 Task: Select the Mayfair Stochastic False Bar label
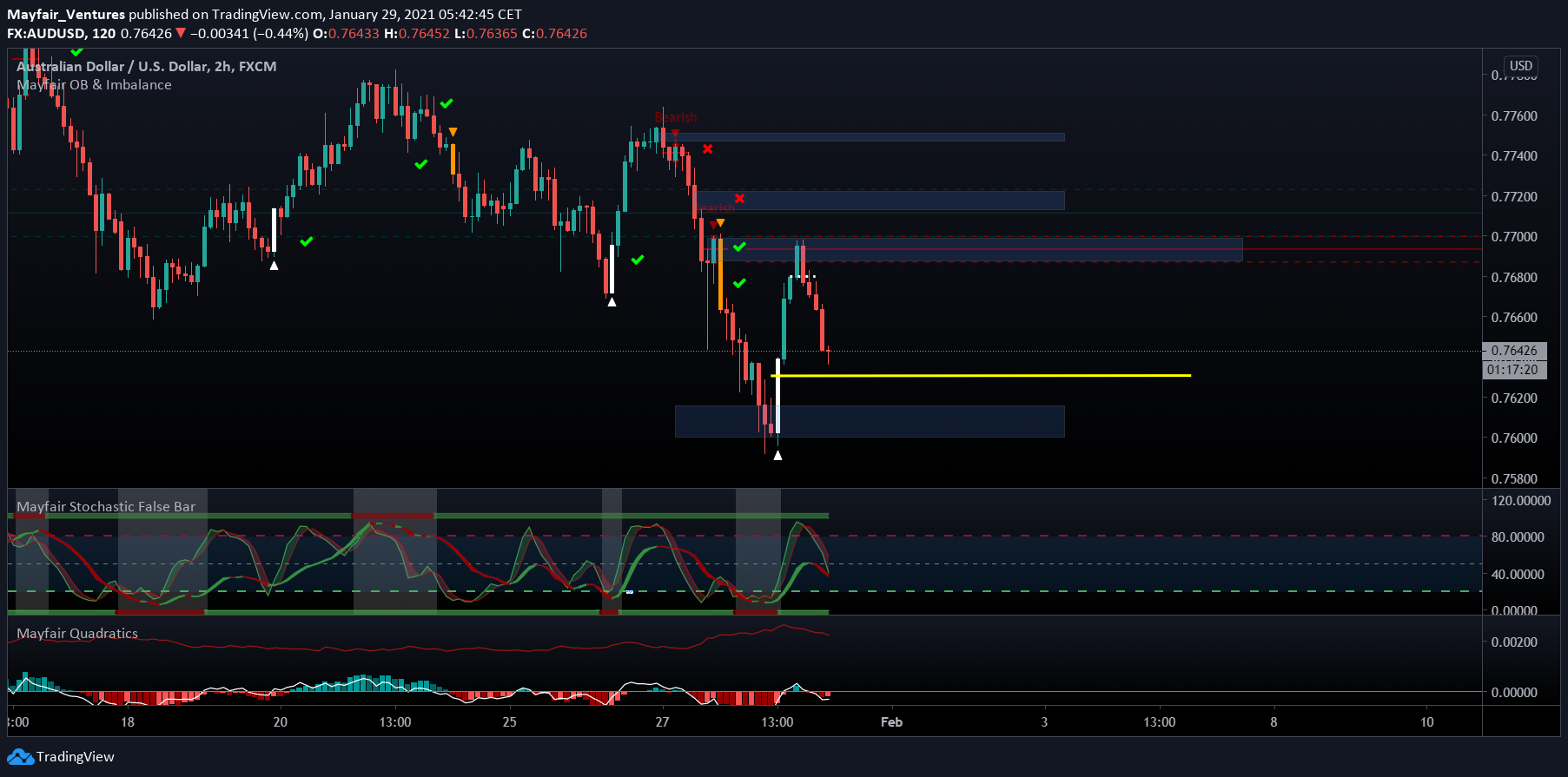tap(106, 506)
